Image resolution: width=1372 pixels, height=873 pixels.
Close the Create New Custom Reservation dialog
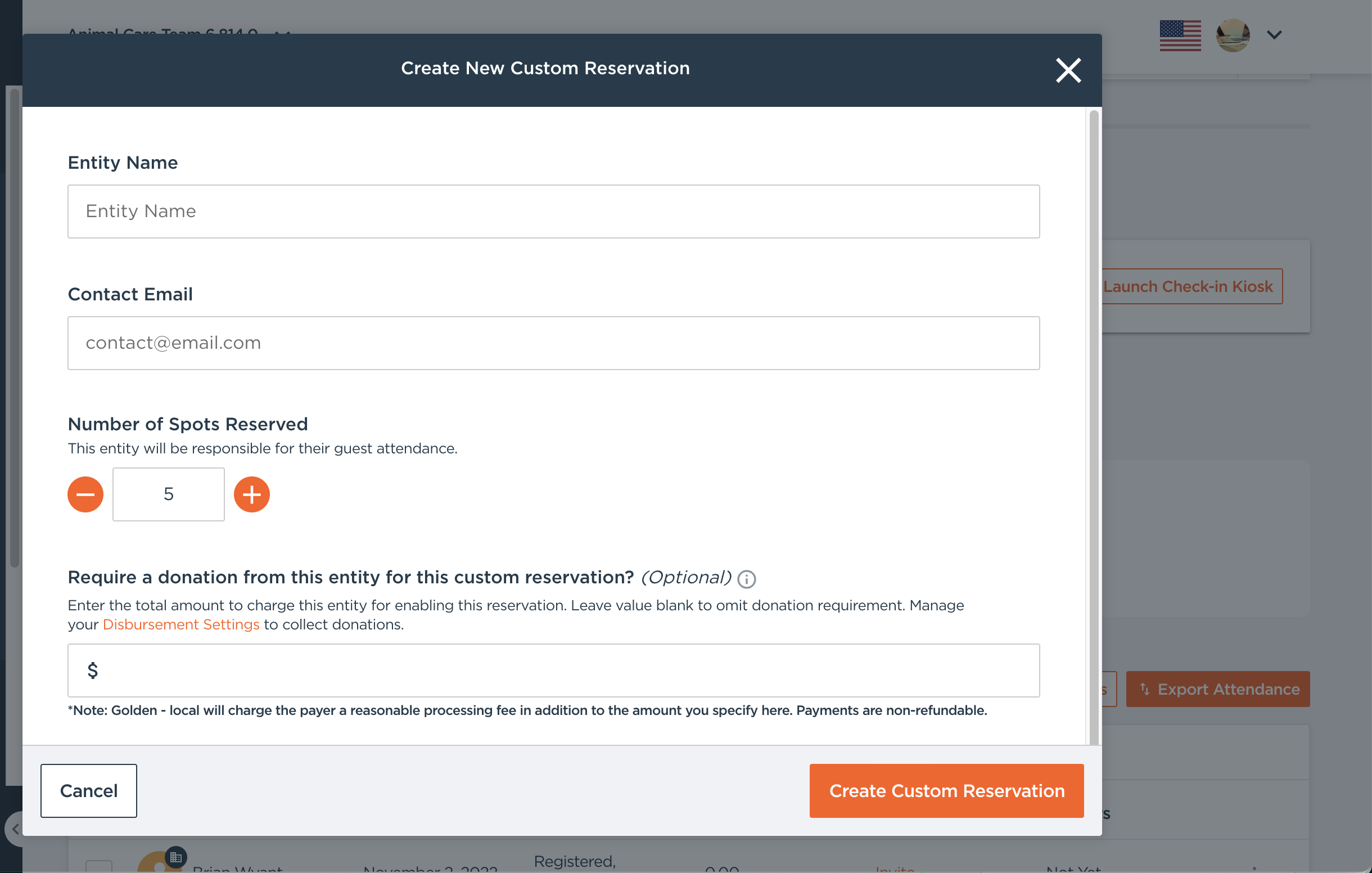[1068, 70]
